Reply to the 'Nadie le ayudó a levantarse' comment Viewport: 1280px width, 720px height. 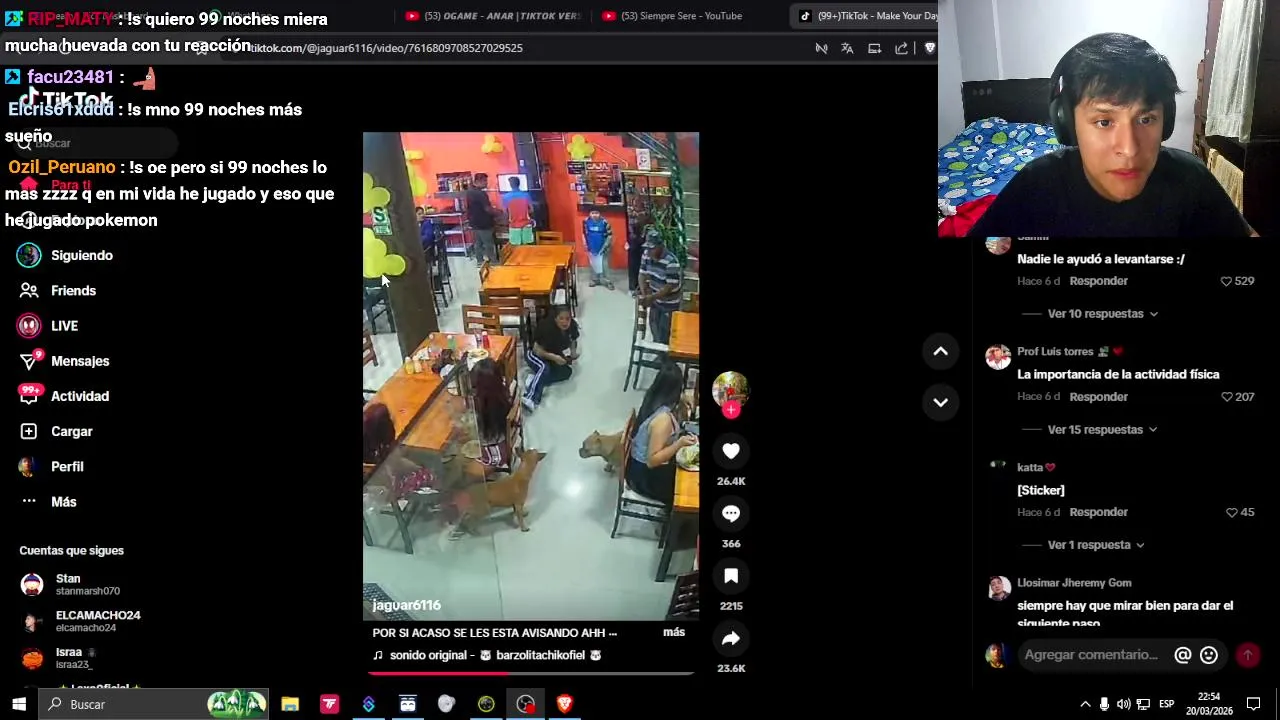pyautogui.click(x=1098, y=281)
